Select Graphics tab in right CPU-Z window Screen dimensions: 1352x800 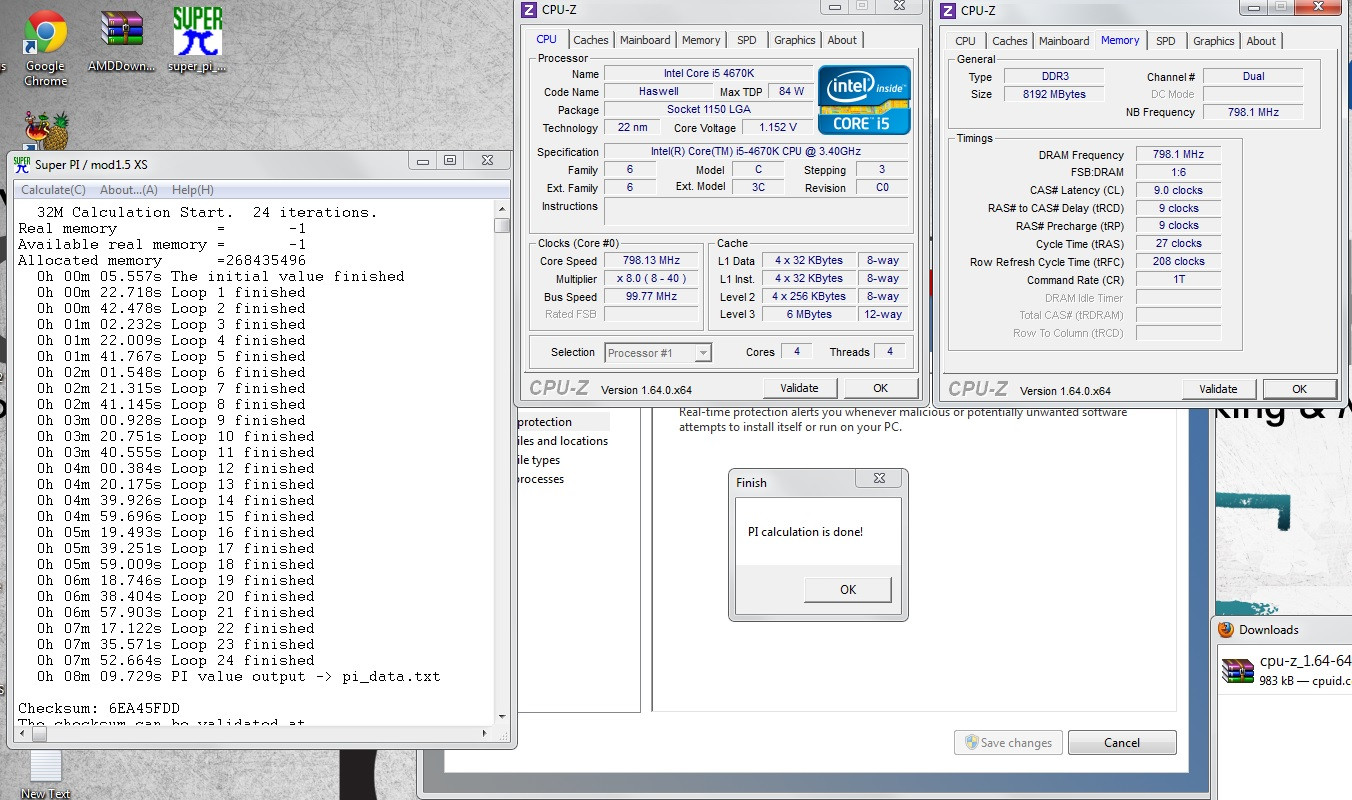pos(1214,41)
